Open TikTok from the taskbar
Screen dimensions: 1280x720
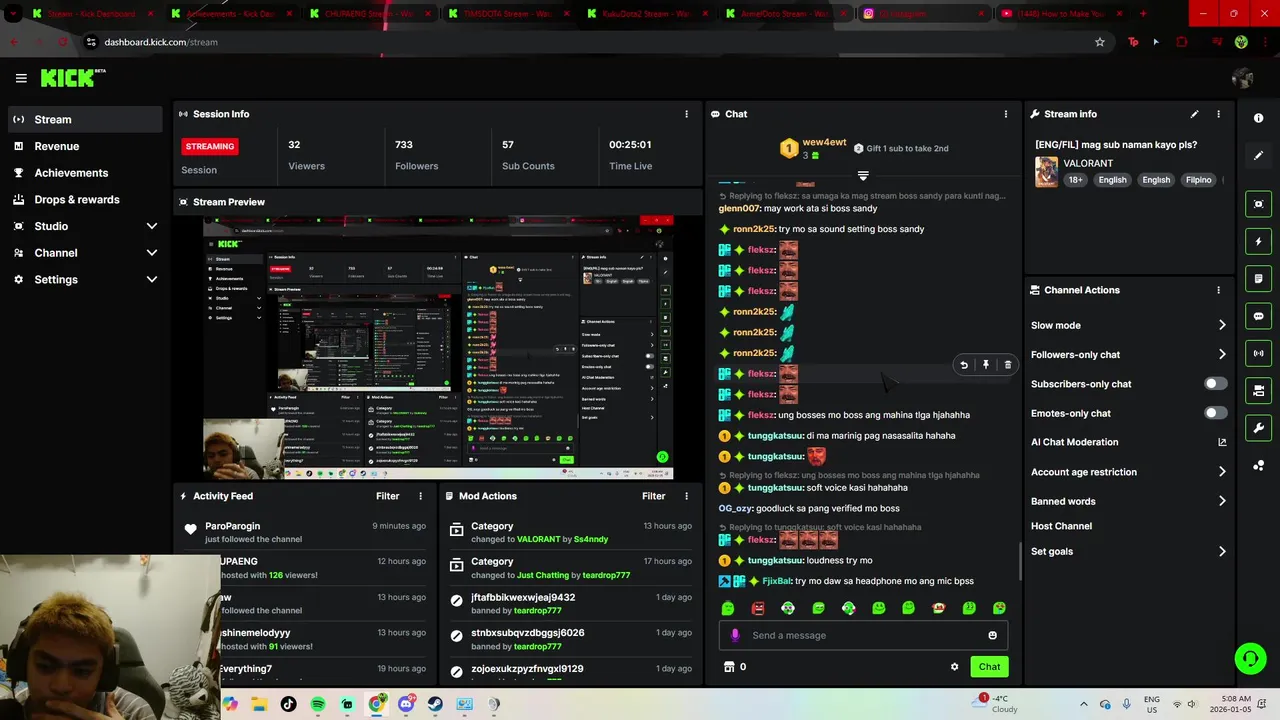point(289,704)
